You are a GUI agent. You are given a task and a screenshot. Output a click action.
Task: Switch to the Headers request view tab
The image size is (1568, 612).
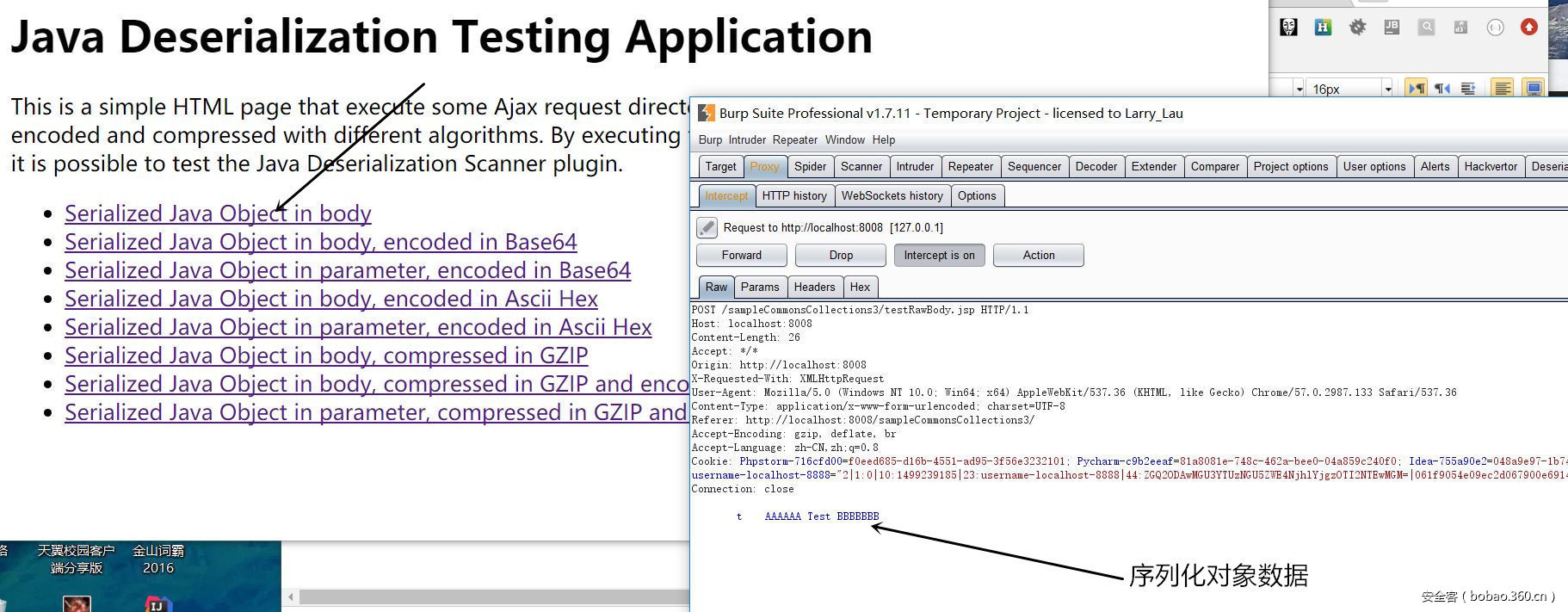pyautogui.click(x=814, y=287)
